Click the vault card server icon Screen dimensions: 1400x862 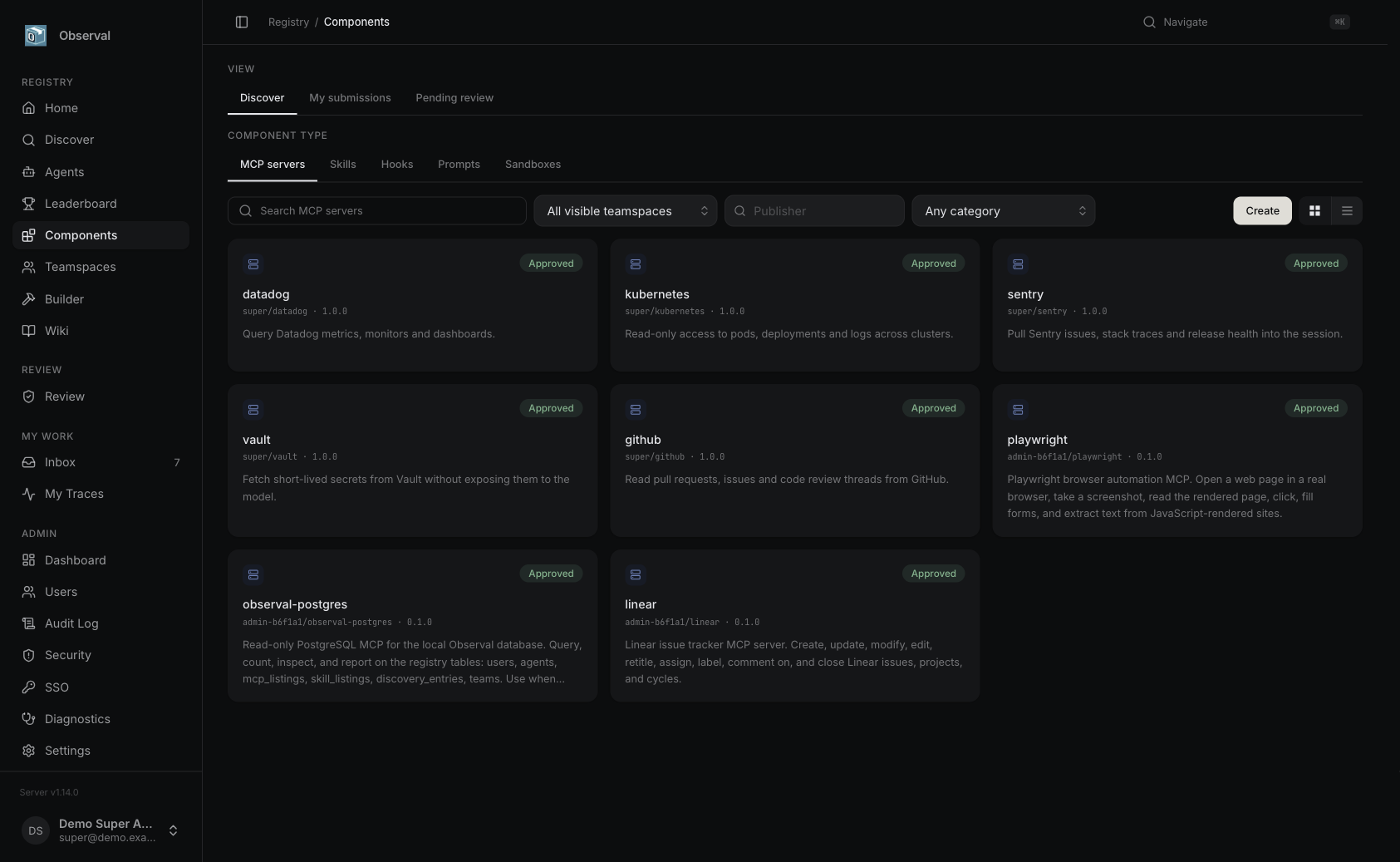click(x=253, y=410)
